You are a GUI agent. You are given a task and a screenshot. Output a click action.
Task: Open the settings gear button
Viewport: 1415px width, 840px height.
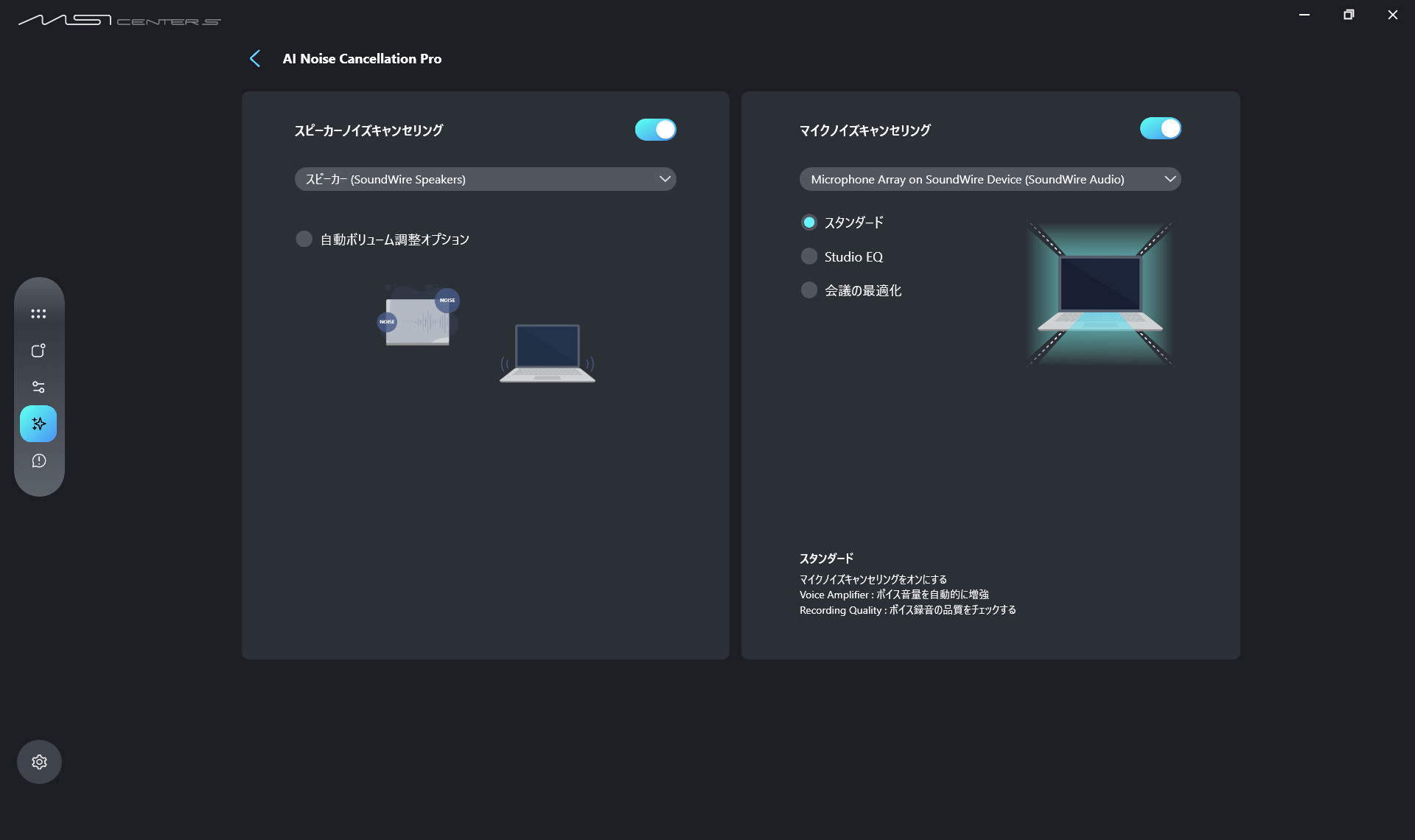[39, 762]
